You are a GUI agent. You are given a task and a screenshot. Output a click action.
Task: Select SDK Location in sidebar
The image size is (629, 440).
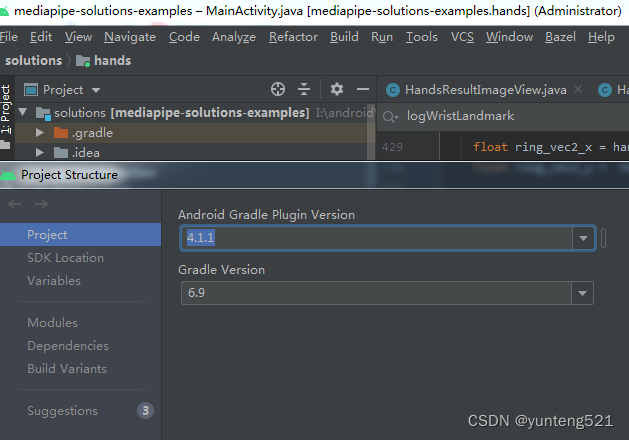(x=65, y=258)
